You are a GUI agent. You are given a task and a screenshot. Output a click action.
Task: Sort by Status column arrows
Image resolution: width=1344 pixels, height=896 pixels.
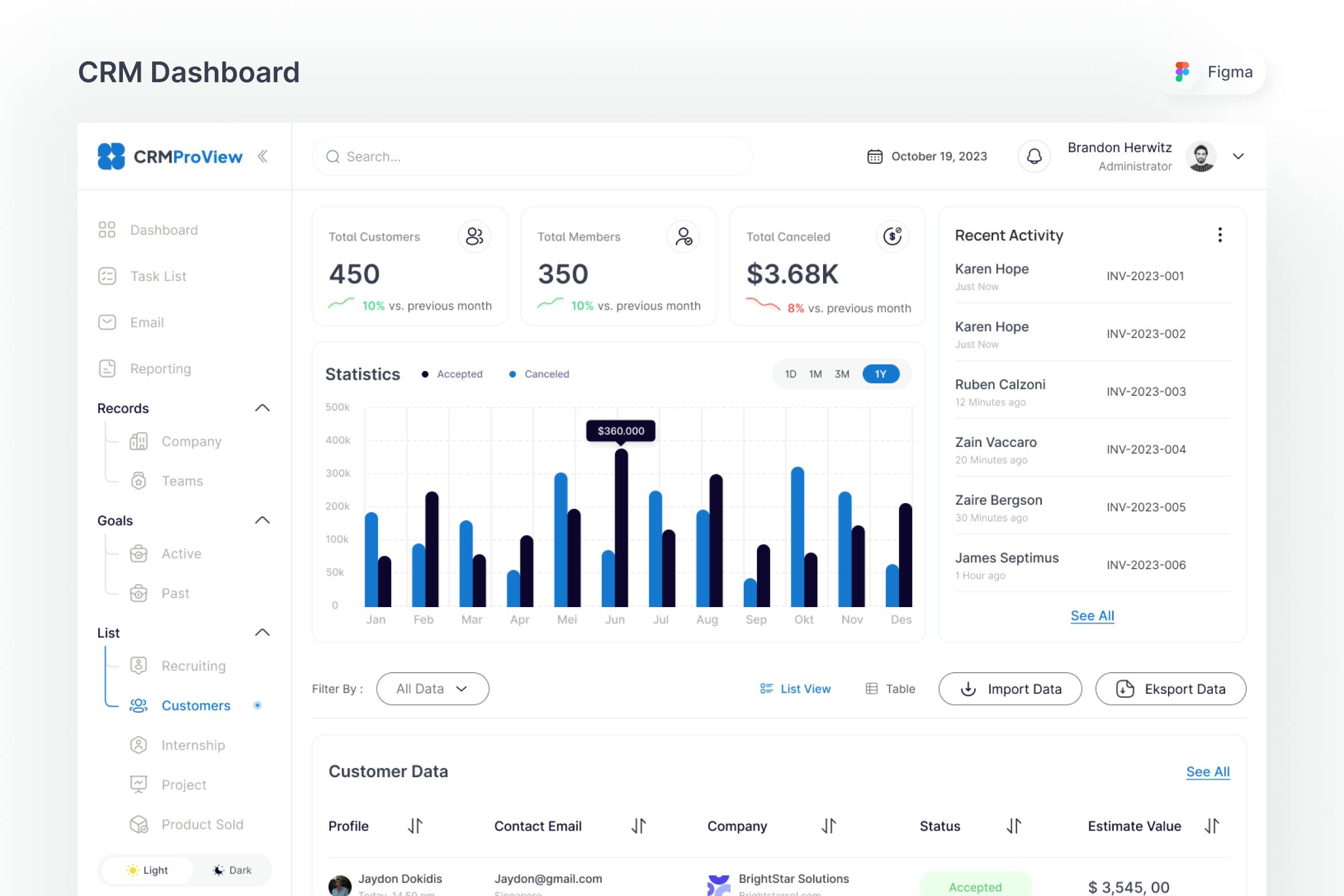pos(1014,826)
